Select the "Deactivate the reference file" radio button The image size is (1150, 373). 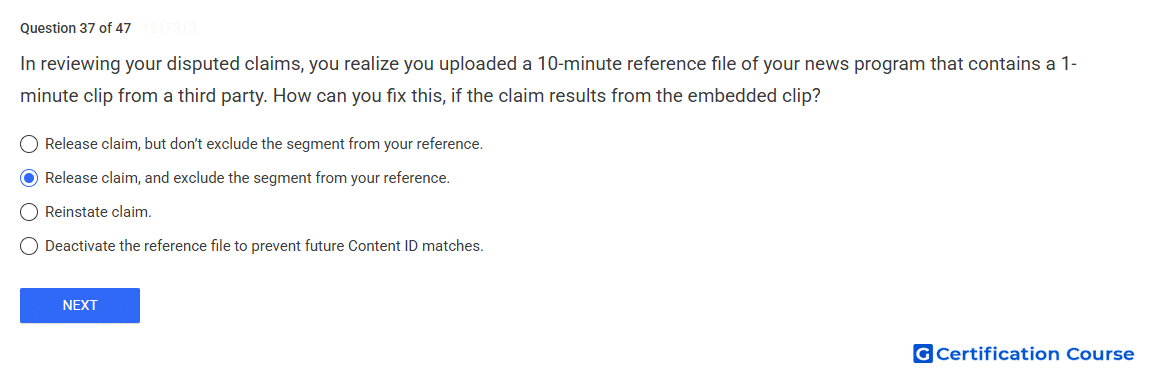click(x=29, y=246)
